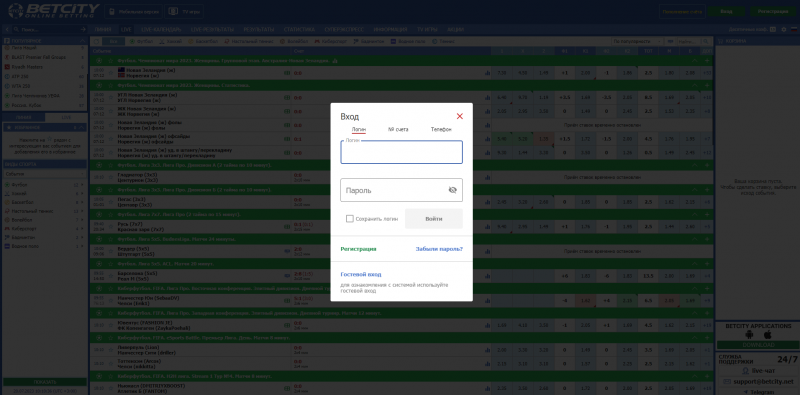Image resolution: width=800 pixels, height=395 pixels.
Task: Open the LIVE-КАЛЕНДАРЬ menu item
Action: coord(161,30)
